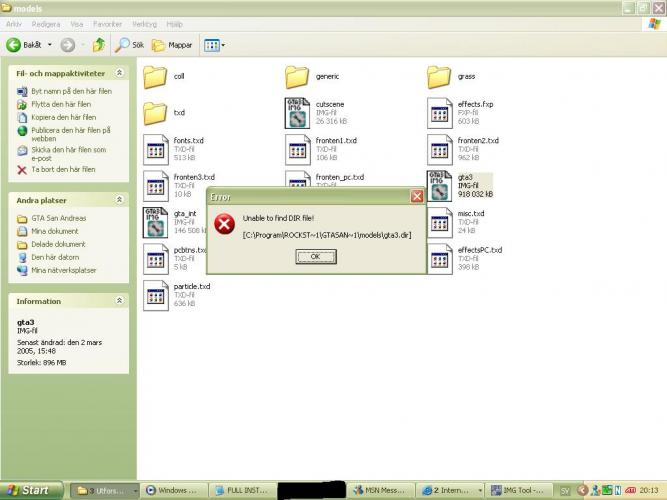Select the effectsPC.txd file icon
This screenshot has height=500, width=667.
tap(439, 259)
